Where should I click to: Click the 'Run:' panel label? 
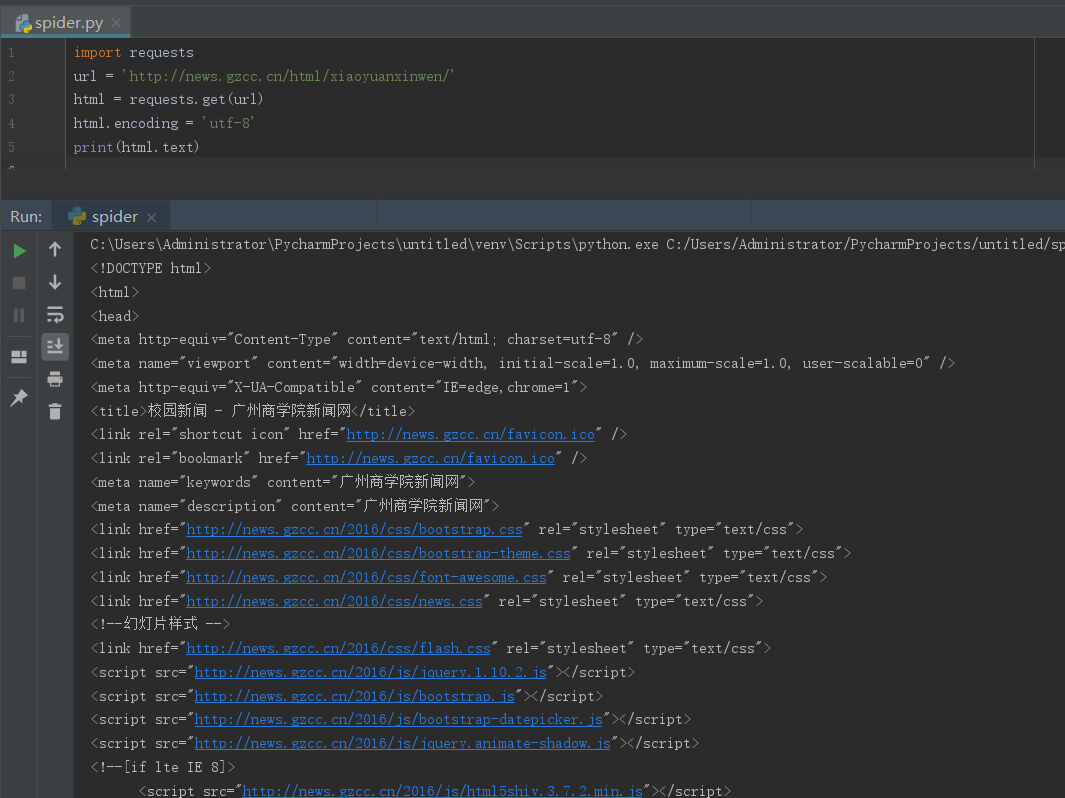tap(26, 217)
